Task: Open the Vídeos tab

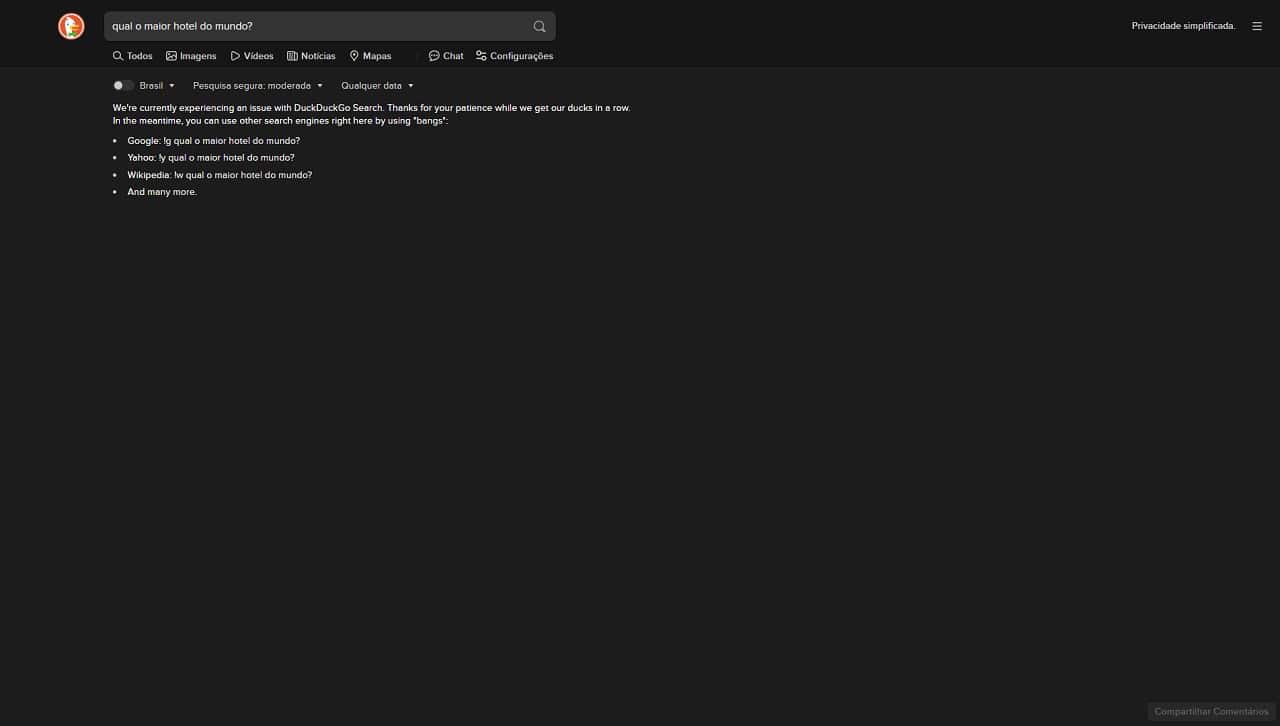Action: pyautogui.click(x=252, y=56)
